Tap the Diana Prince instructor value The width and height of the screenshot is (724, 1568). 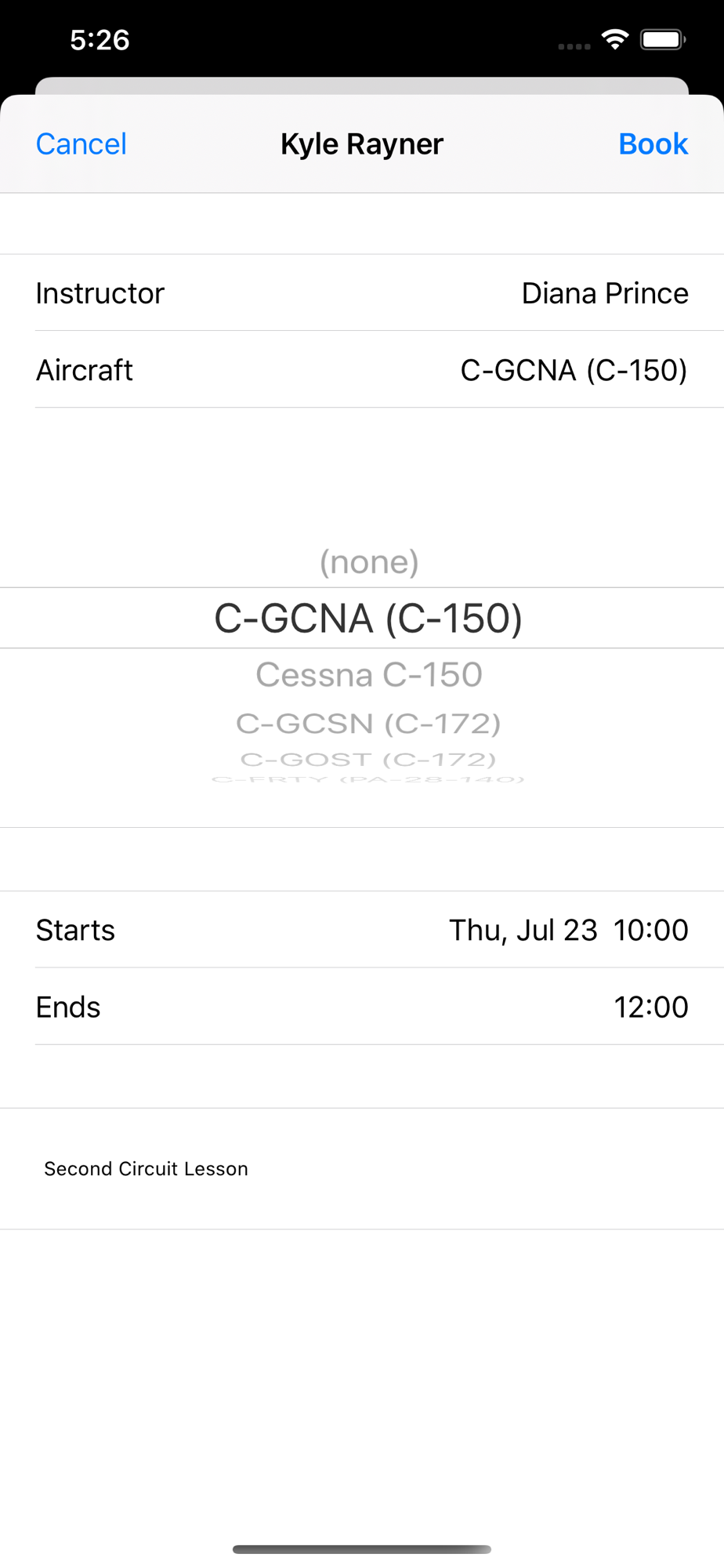click(x=604, y=293)
